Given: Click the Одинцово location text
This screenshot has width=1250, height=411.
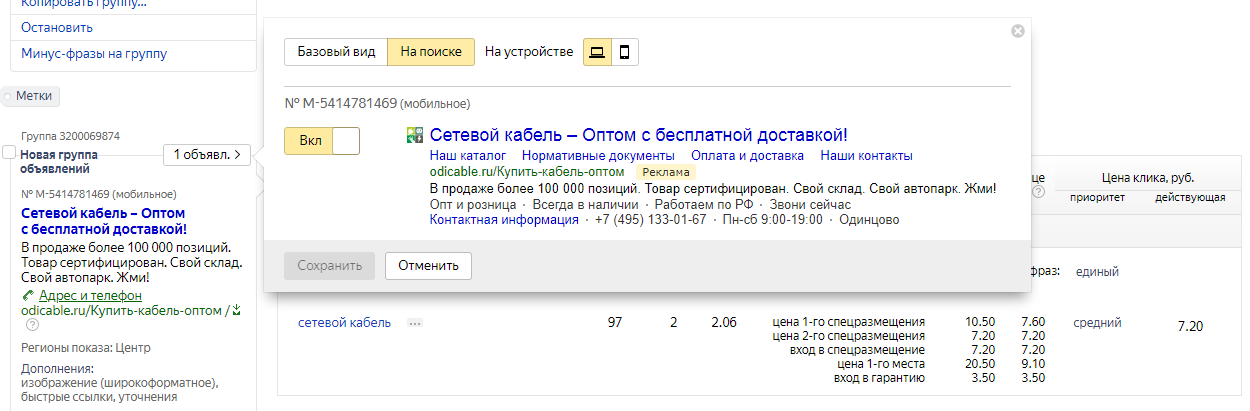Looking at the screenshot, I should [869, 220].
